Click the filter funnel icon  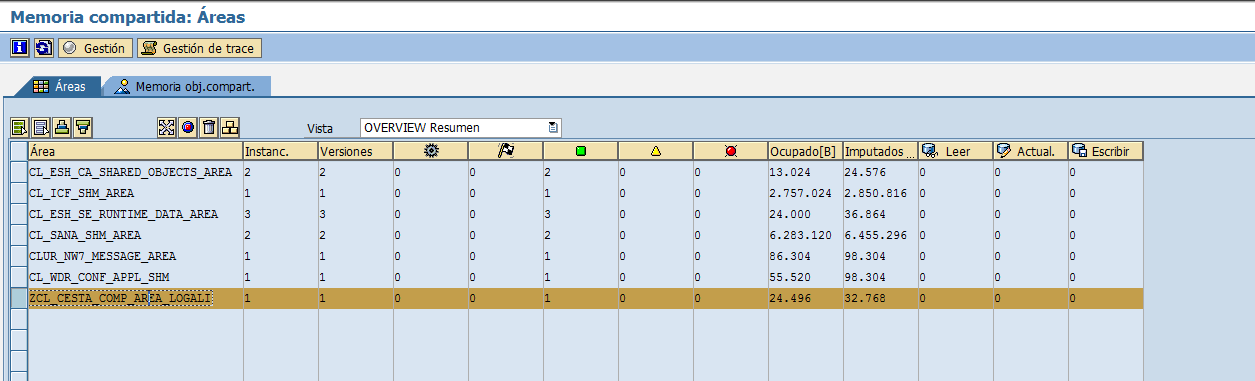[x=83, y=127]
